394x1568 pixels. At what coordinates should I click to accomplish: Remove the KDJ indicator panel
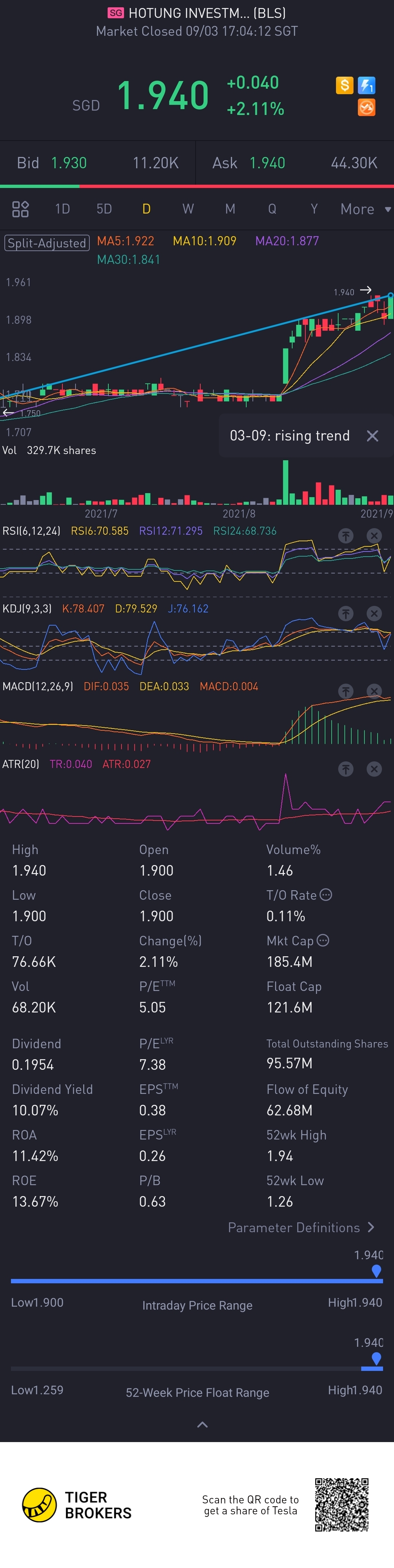(375, 614)
